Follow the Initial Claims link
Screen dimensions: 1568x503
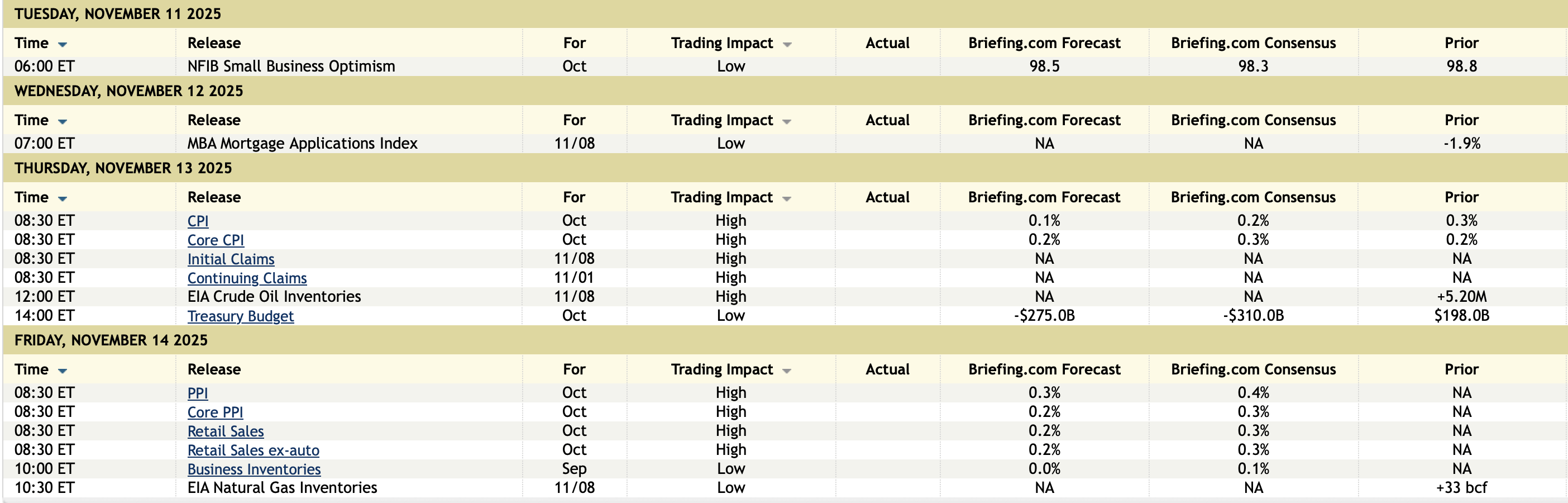(x=231, y=259)
